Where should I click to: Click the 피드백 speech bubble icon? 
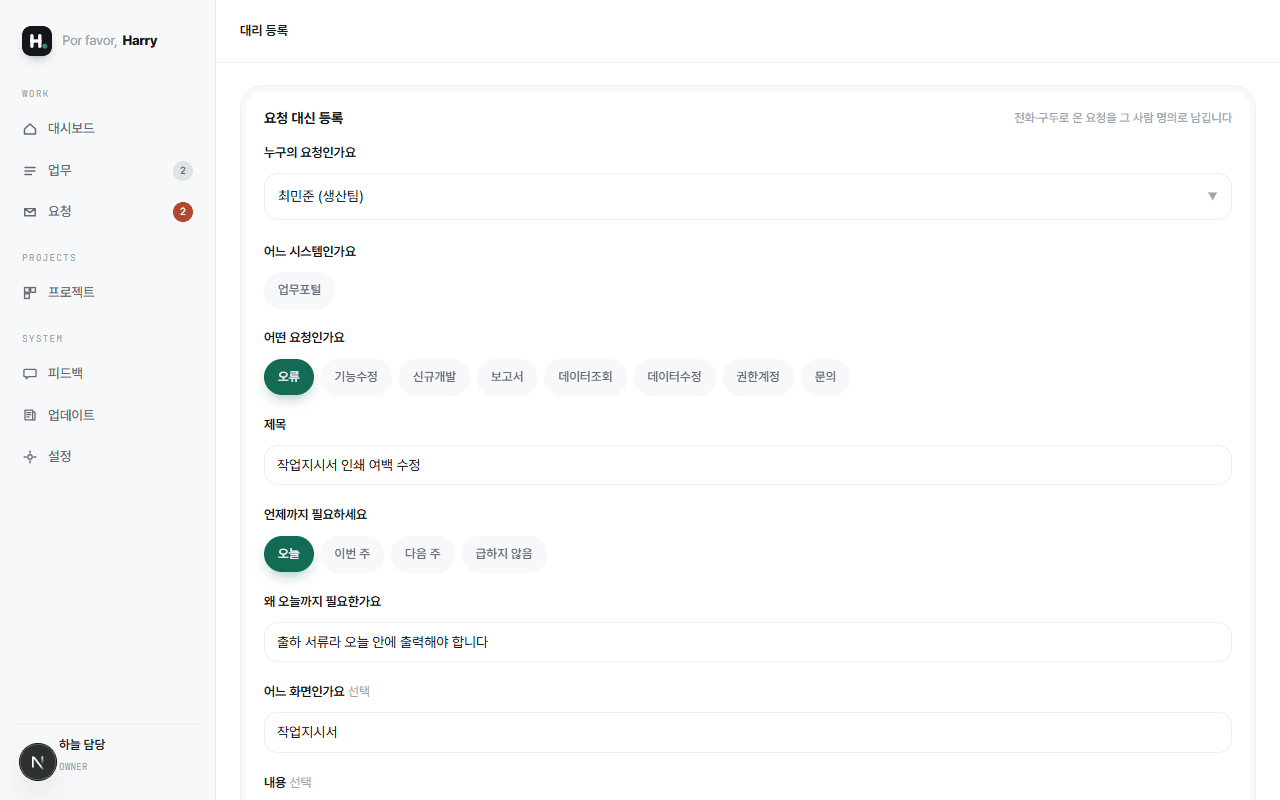(x=30, y=374)
